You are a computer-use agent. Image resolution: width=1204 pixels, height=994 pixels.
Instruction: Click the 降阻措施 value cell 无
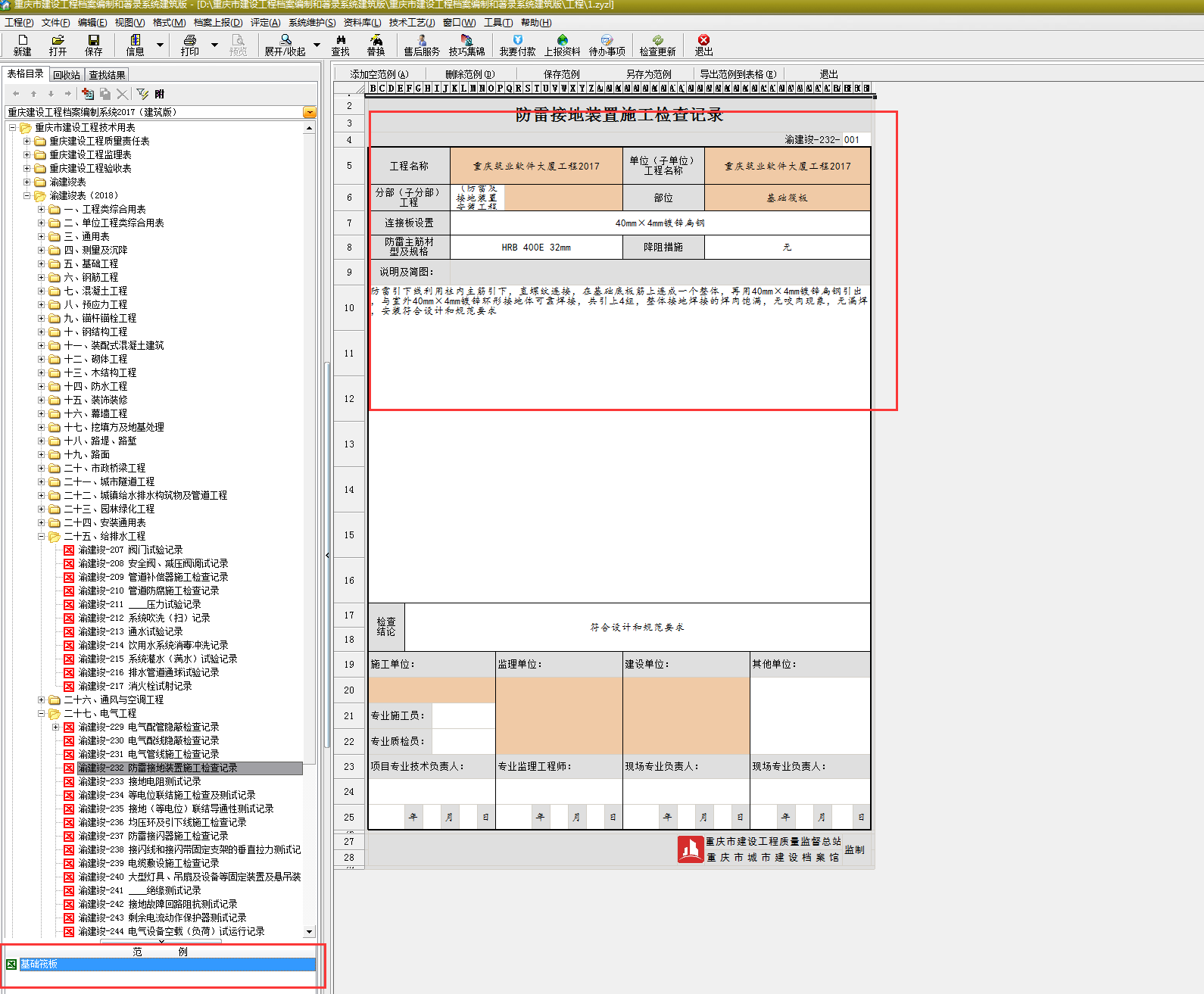pos(787,248)
